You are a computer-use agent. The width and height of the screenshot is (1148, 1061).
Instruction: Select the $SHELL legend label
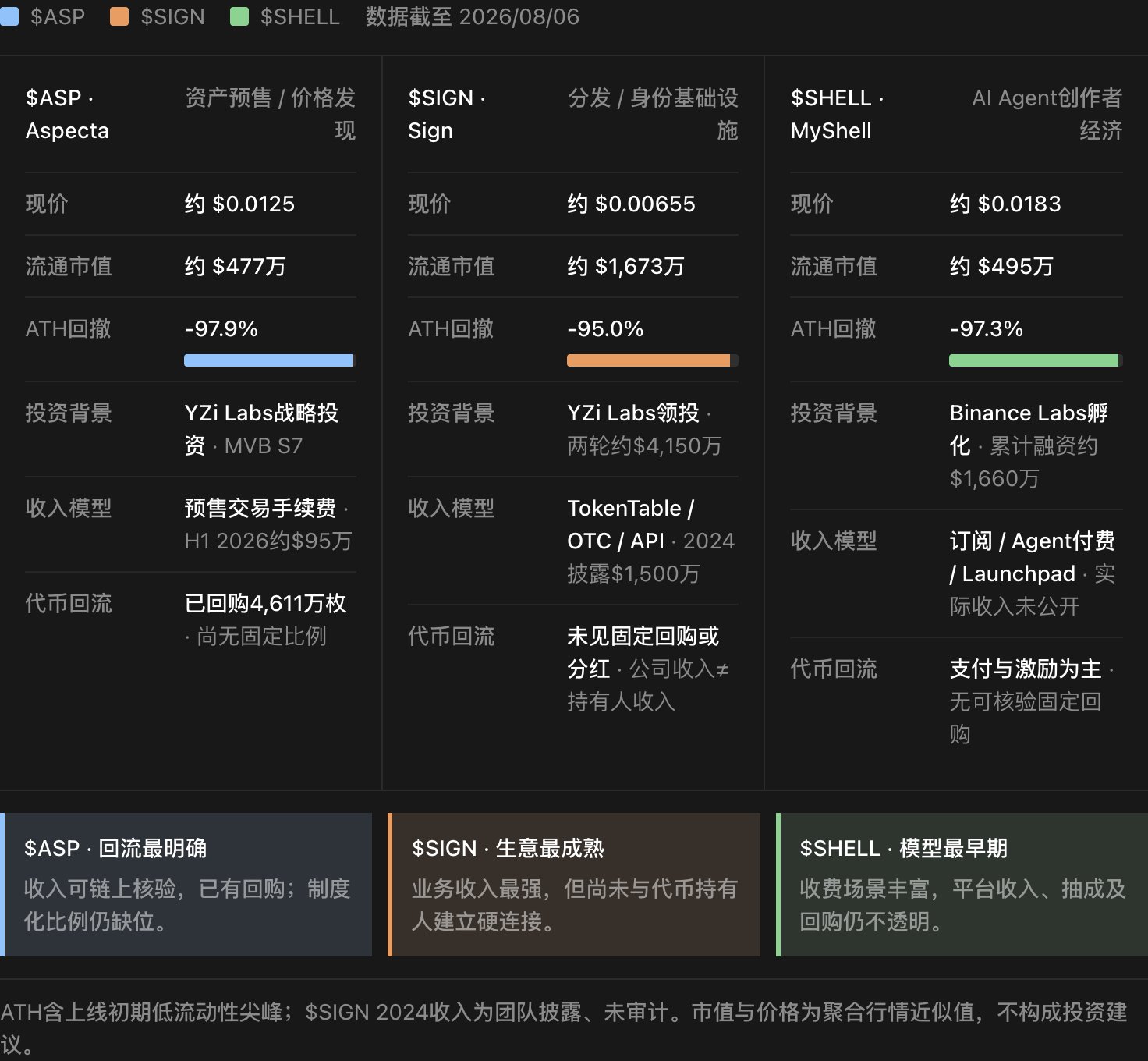tap(299, 16)
